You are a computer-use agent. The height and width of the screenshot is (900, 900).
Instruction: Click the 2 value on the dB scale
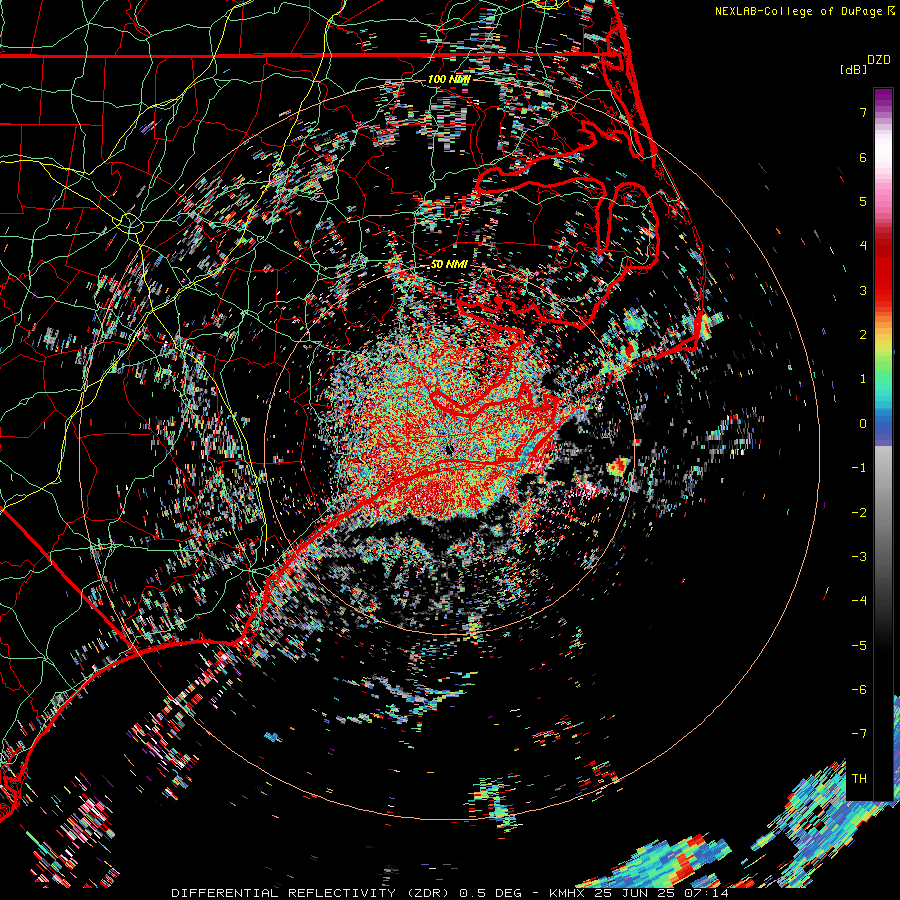pos(863,335)
